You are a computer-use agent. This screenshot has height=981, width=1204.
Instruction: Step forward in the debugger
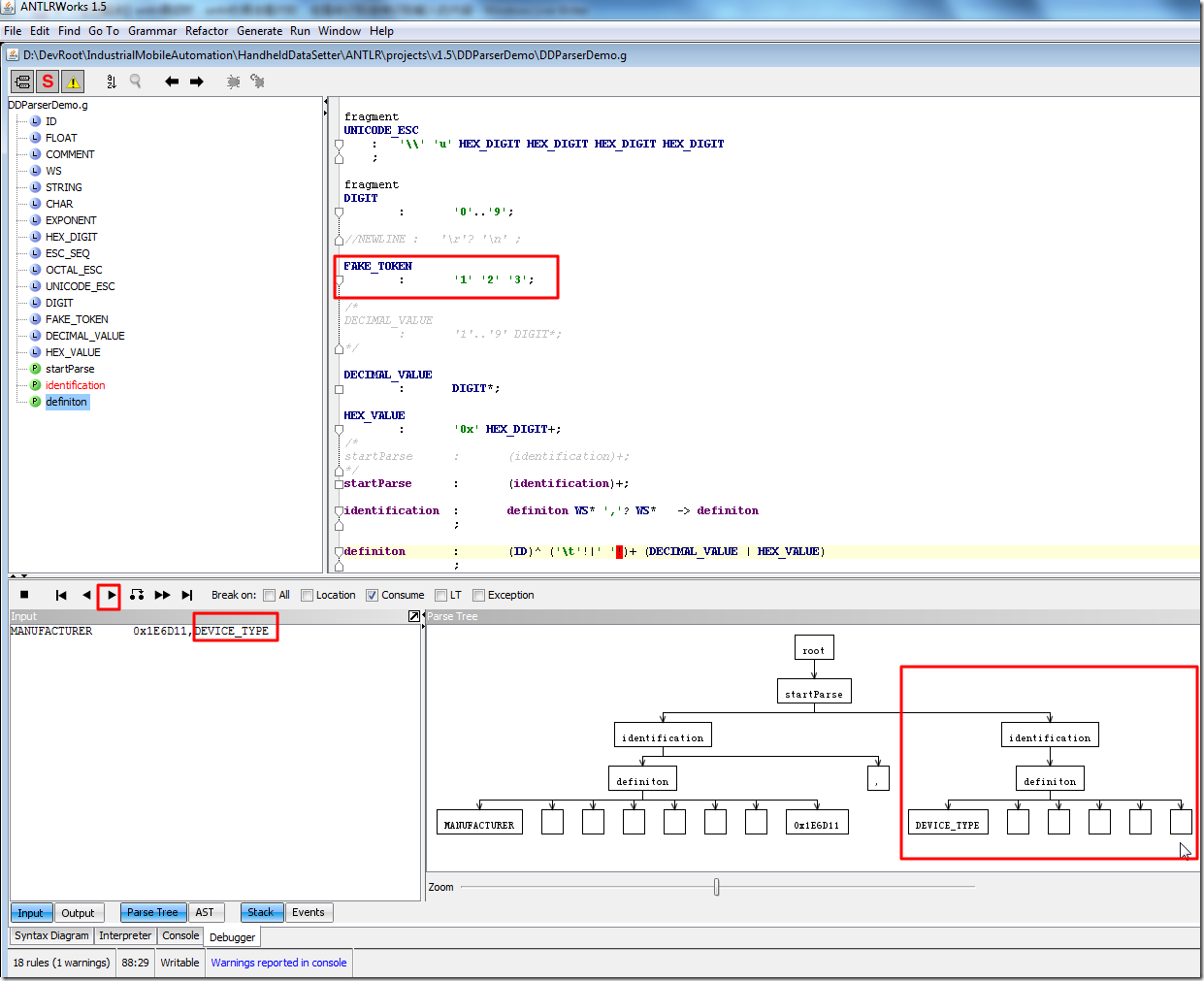point(111,595)
